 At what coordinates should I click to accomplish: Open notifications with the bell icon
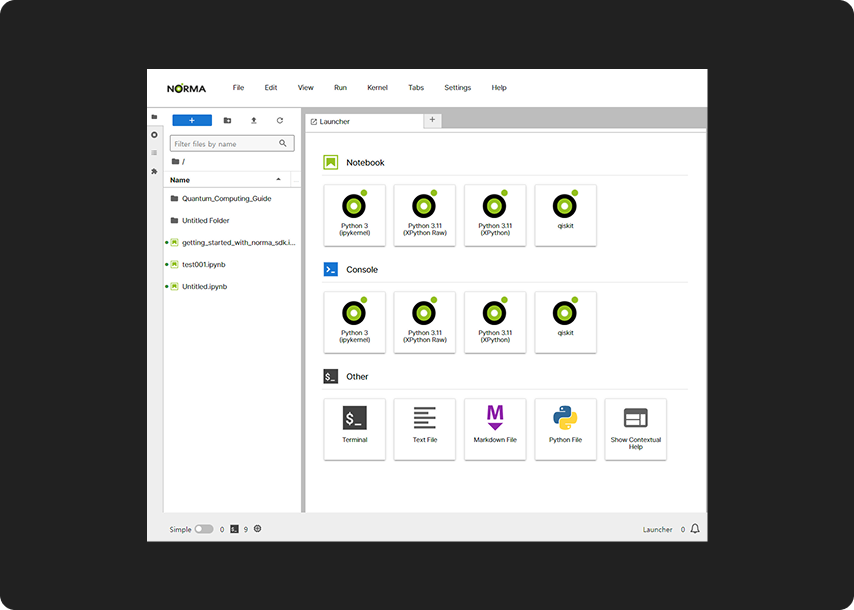click(695, 529)
